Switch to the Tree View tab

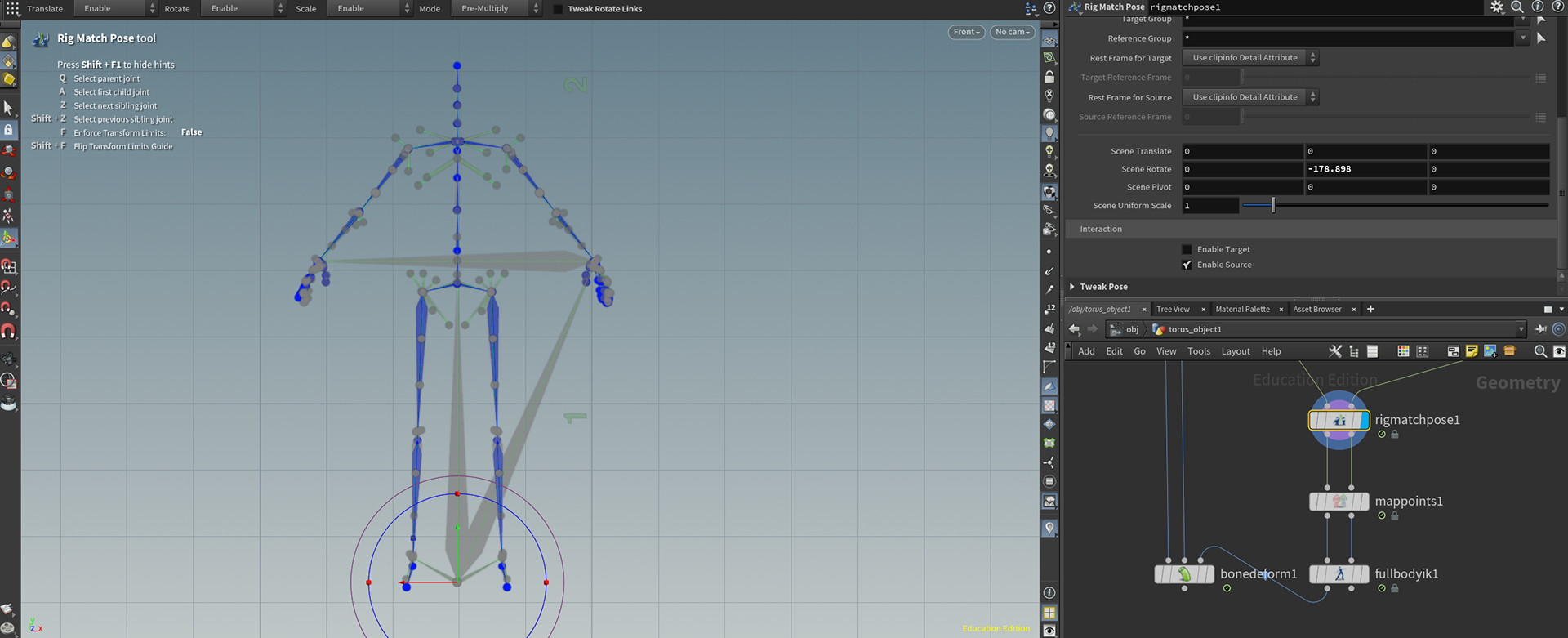coord(1173,310)
